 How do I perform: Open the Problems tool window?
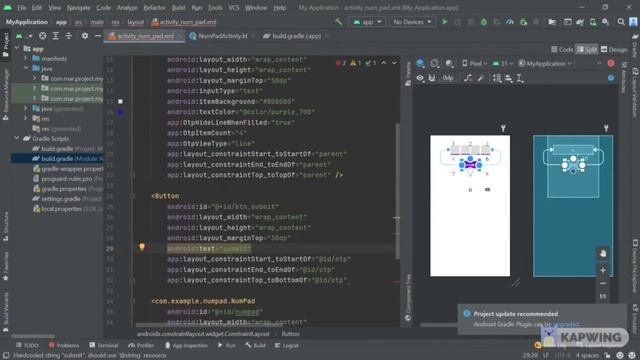(x=64, y=345)
